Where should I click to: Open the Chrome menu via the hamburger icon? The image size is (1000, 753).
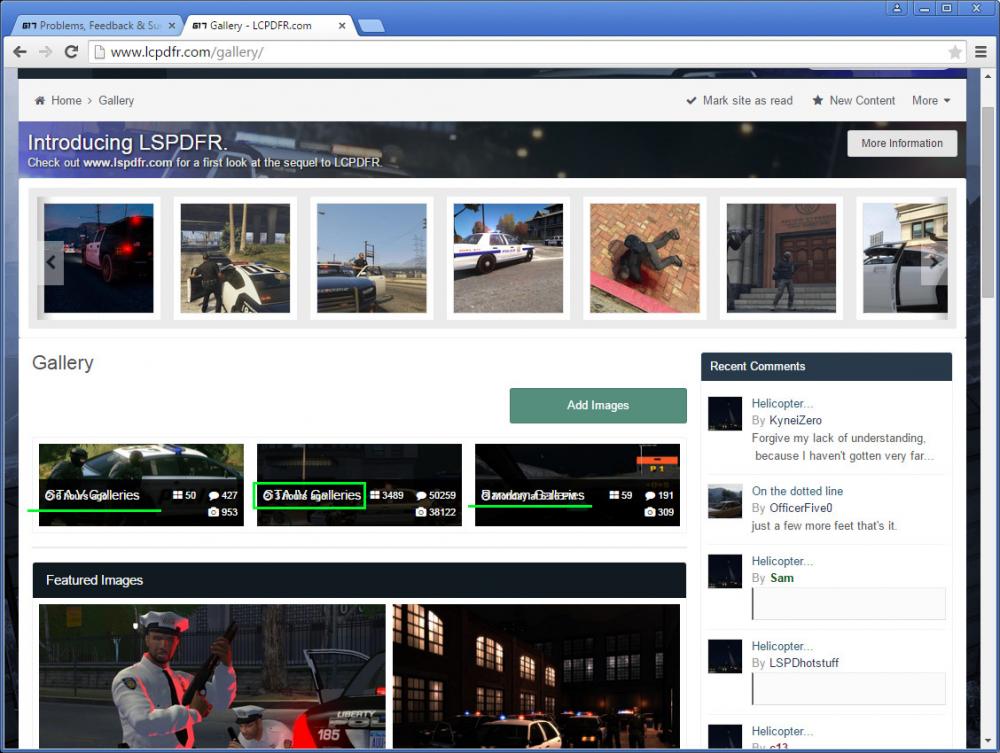pyautogui.click(x=981, y=51)
